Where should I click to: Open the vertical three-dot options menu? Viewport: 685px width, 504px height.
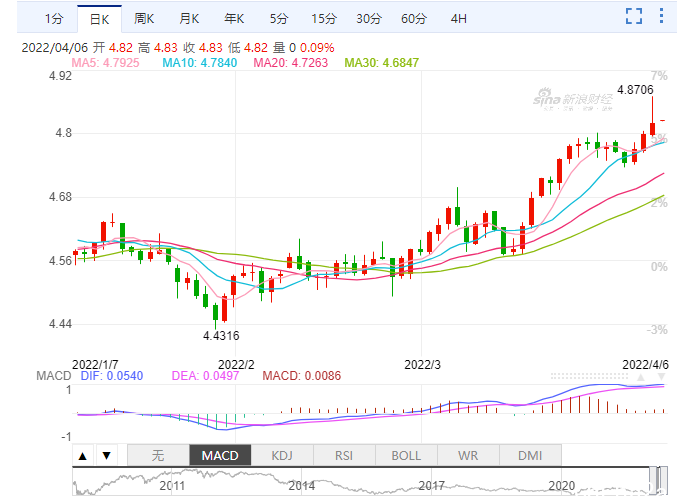661,16
